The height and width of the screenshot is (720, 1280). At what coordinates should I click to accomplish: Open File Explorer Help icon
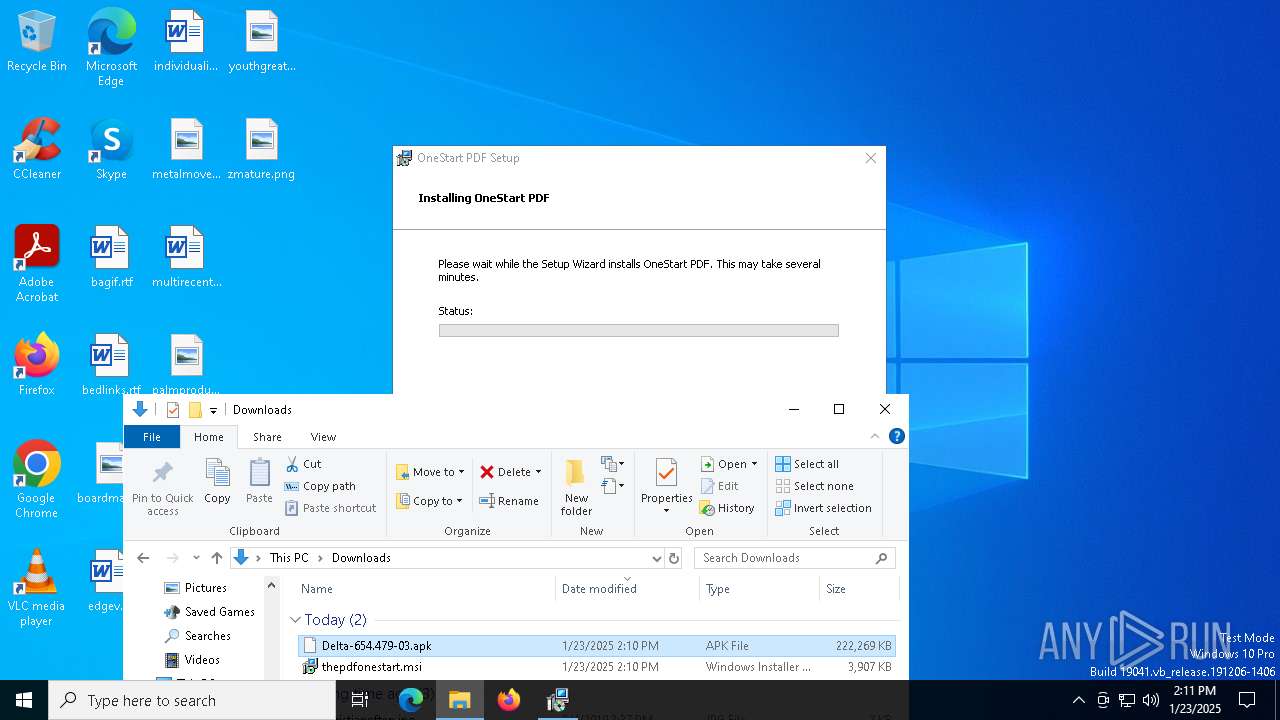point(897,436)
